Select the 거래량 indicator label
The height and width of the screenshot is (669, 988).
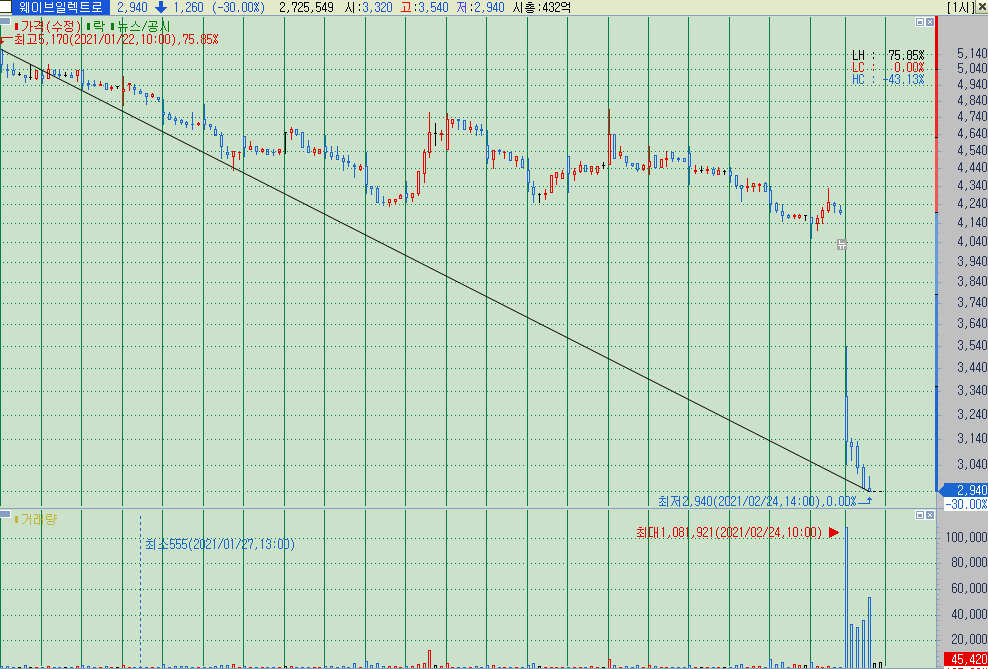point(35,519)
